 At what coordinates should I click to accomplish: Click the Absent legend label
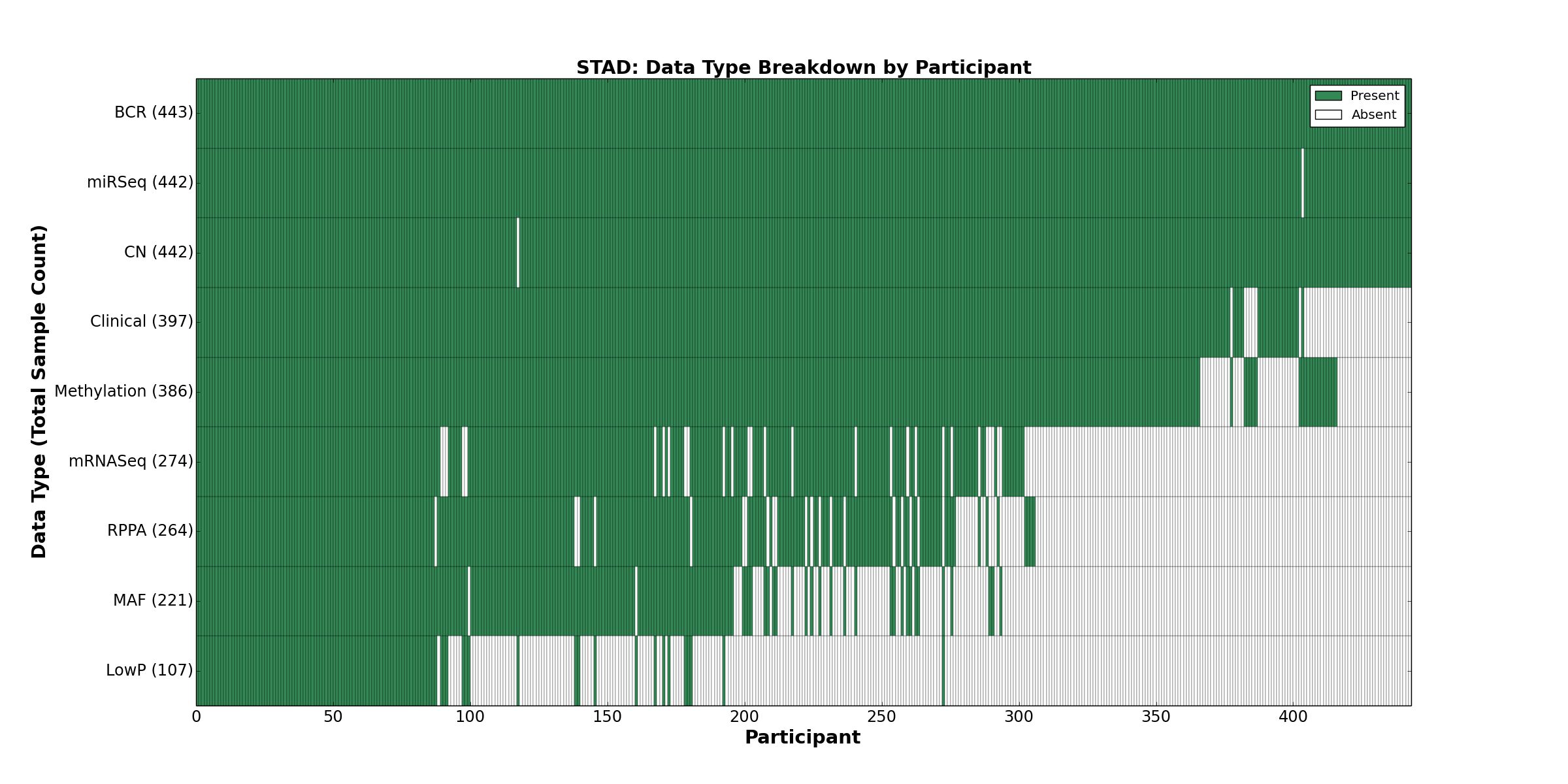(x=1373, y=115)
